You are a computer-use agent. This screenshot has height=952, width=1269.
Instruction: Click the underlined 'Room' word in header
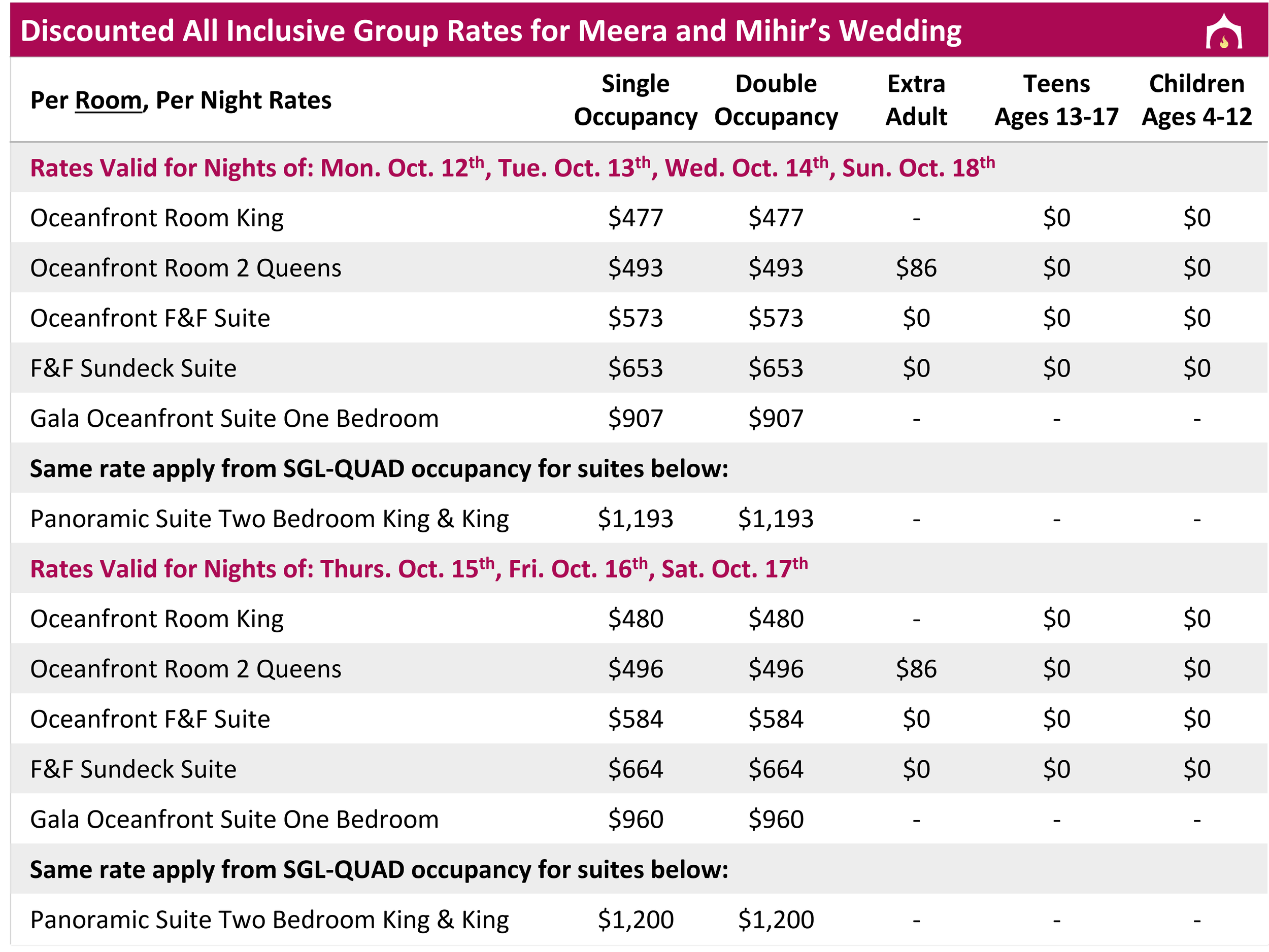(108, 100)
